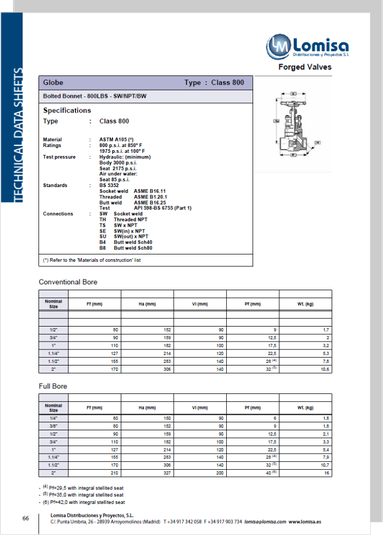The width and height of the screenshot is (383, 535).
Task: Click the page number 66
Action: [26, 519]
